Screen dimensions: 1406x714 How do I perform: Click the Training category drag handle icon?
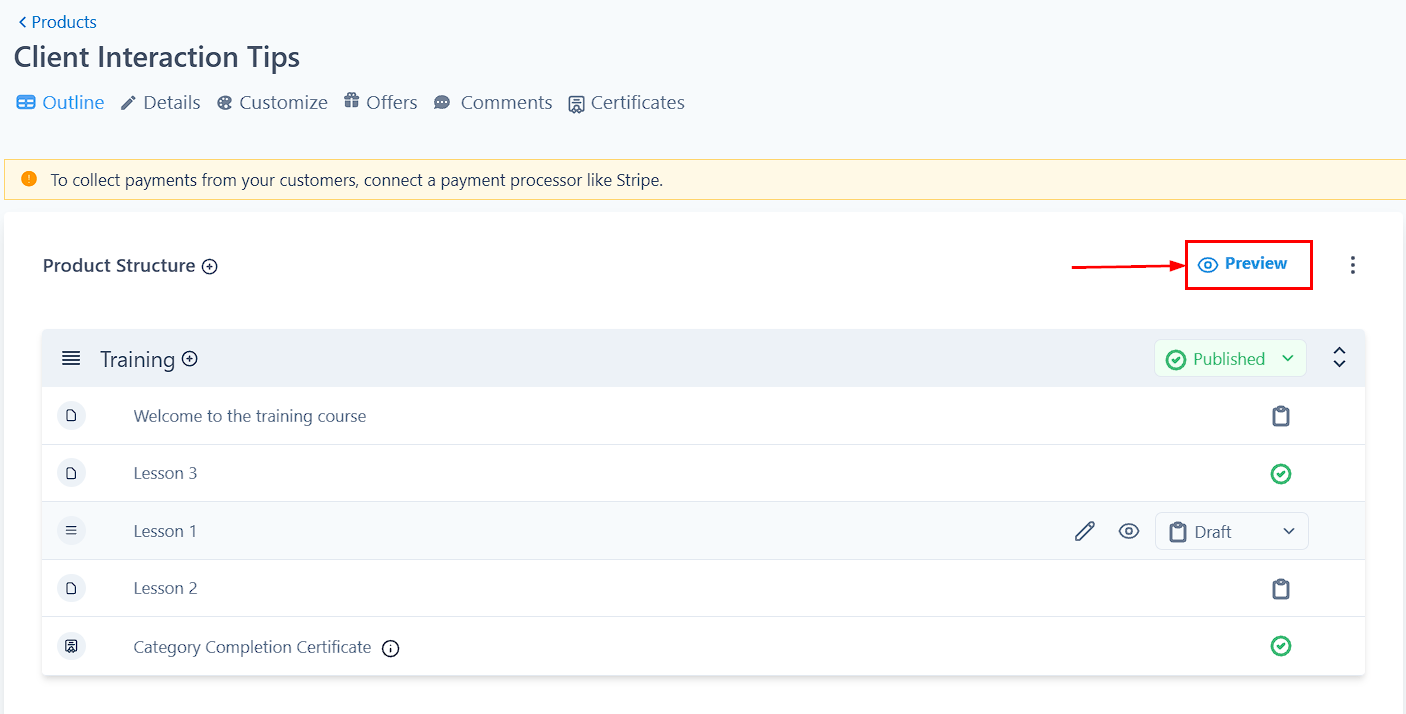pos(71,359)
